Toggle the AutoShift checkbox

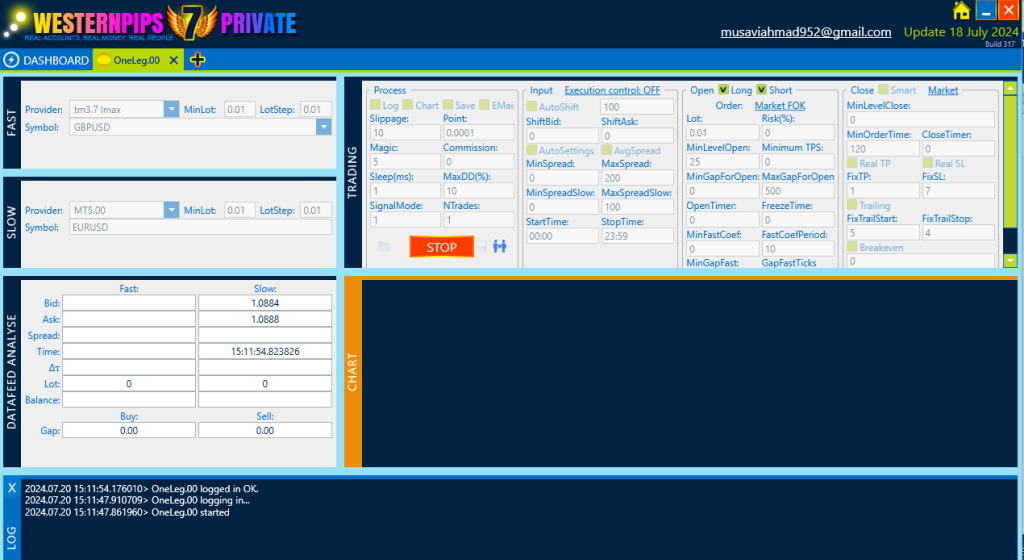pos(532,106)
